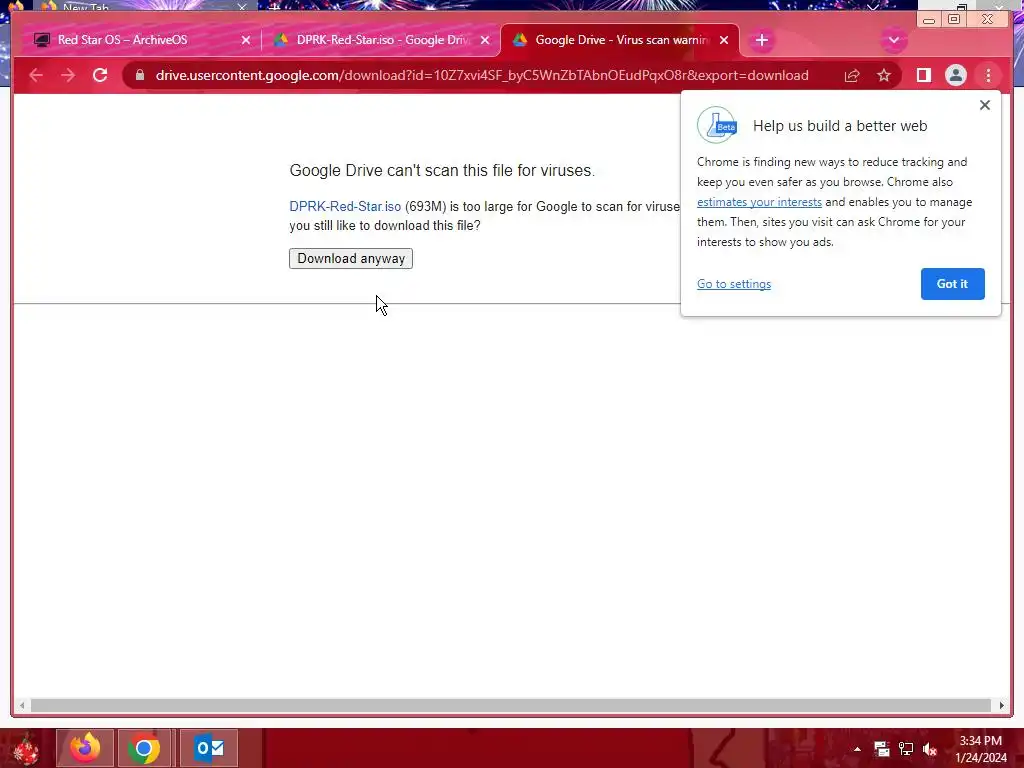Open the network tray icon
Image resolution: width=1024 pixels, height=768 pixels.
[906, 749]
